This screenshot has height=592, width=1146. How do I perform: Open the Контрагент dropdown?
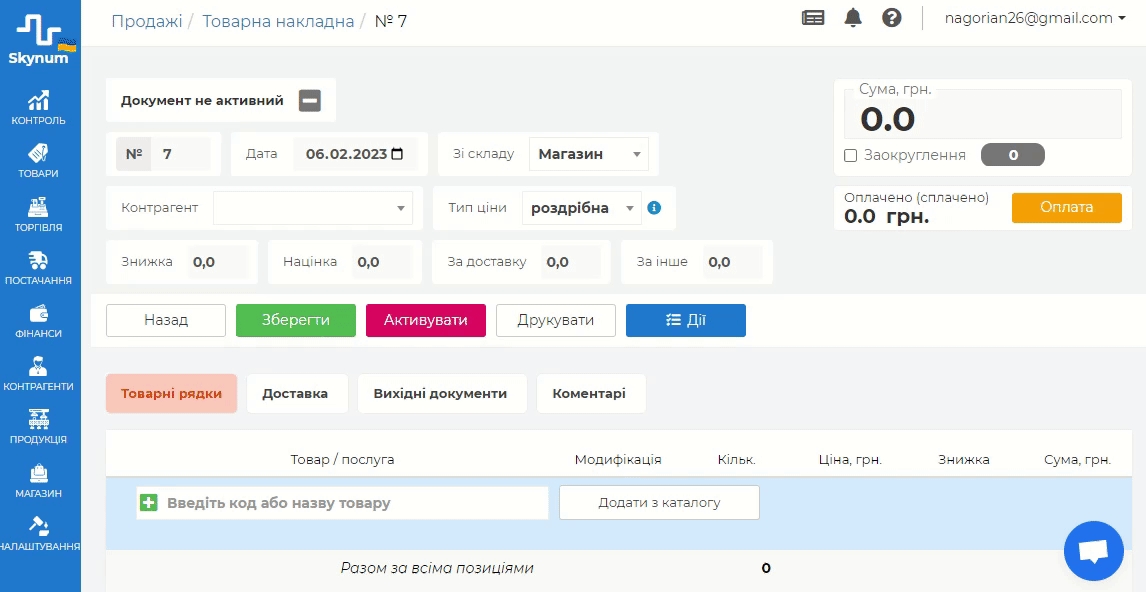point(313,208)
